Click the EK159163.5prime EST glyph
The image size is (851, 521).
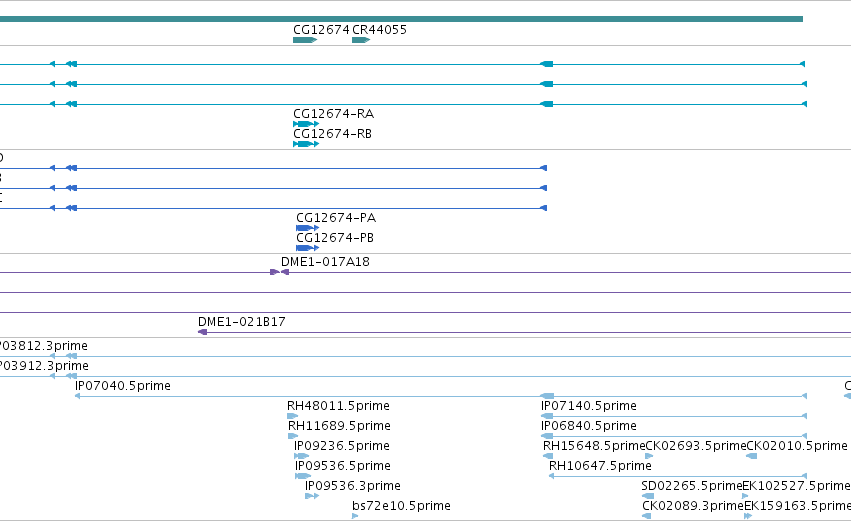[748, 516]
